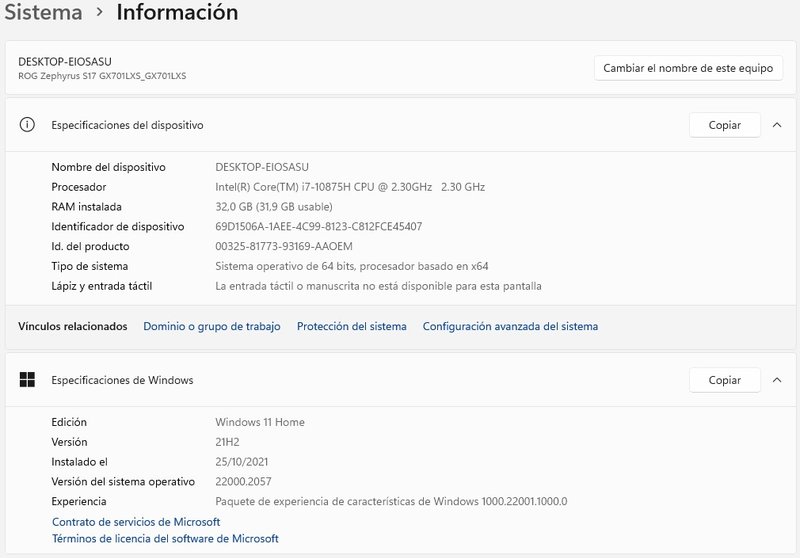Open Contrato de servicios de Microsoft

136,522
